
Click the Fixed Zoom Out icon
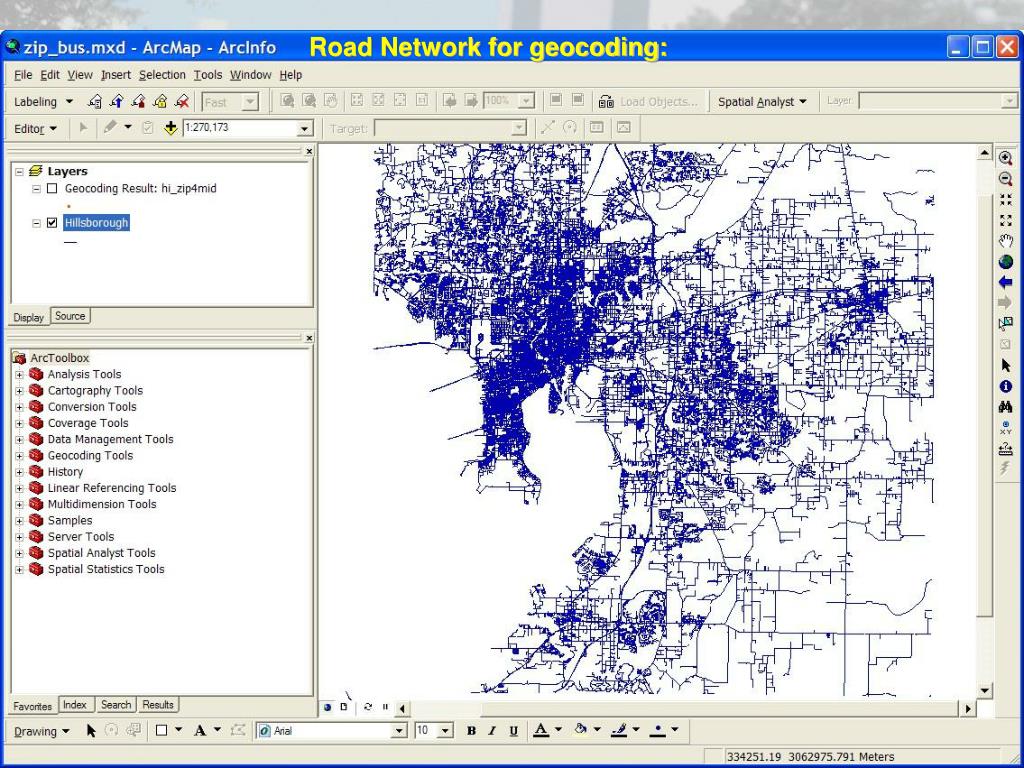[x=1006, y=221]
